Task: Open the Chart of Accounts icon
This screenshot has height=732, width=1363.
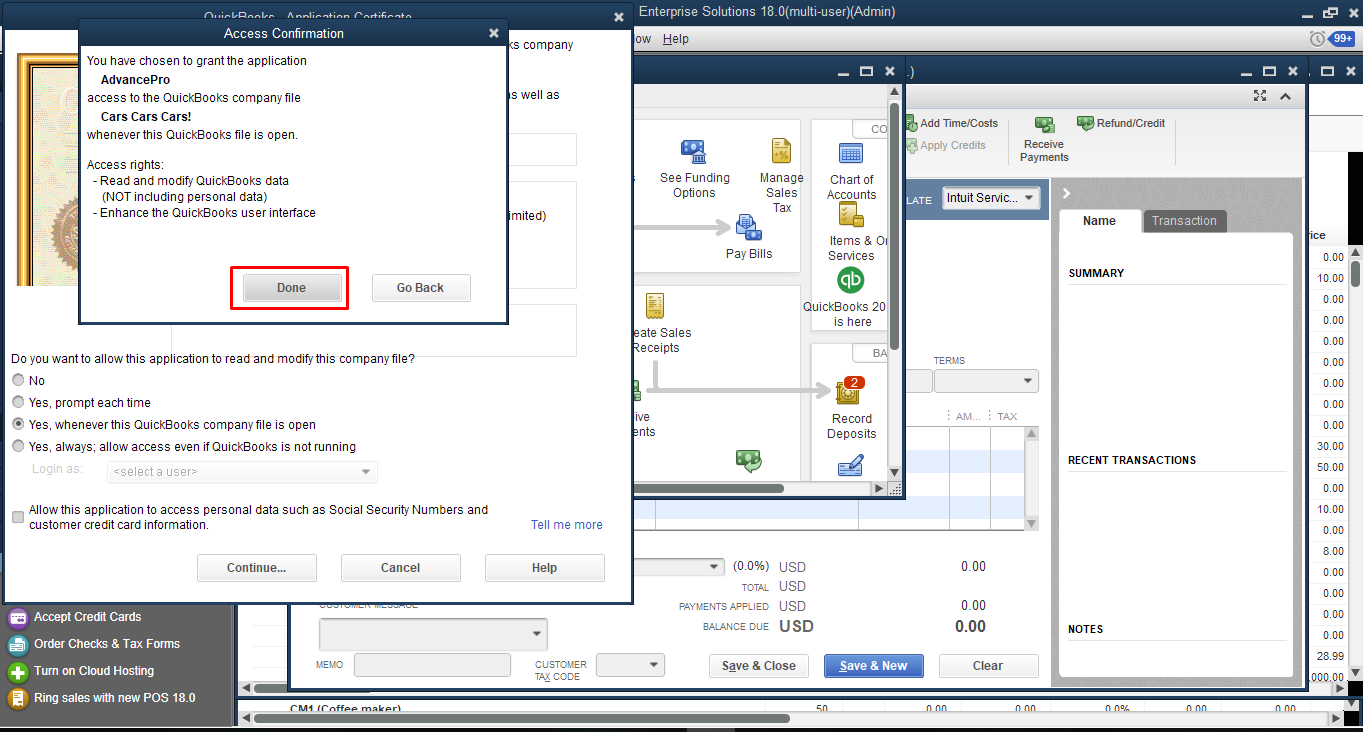Action: pyautogui.click(x=851, y=155)
